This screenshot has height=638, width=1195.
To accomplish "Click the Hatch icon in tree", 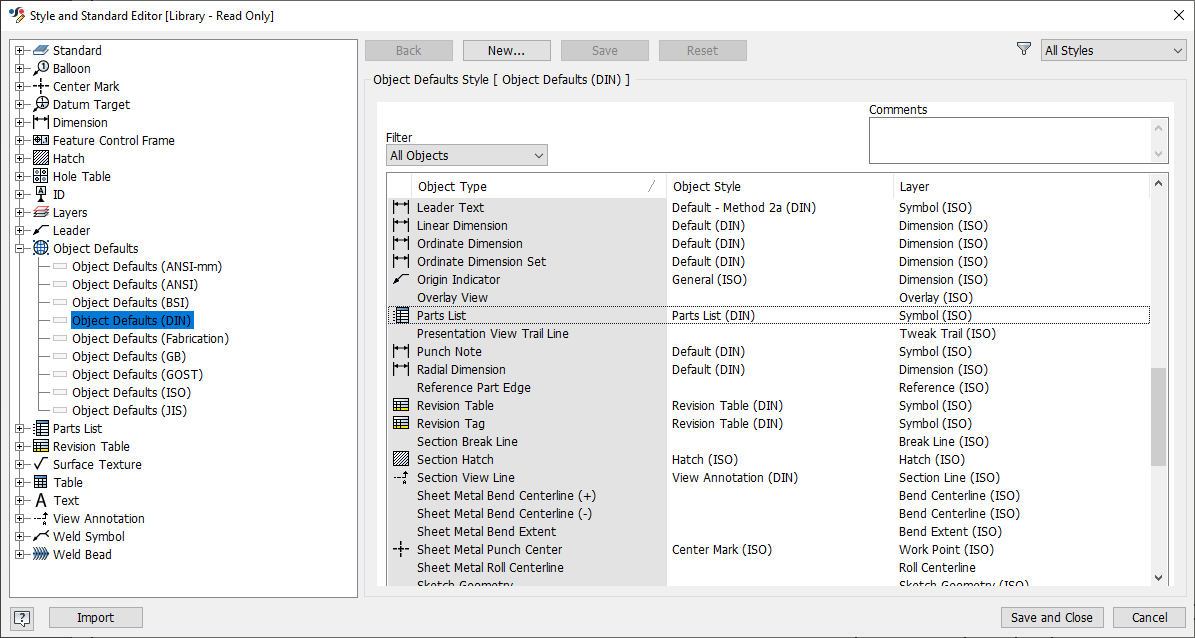I will [x=41, y=159].
